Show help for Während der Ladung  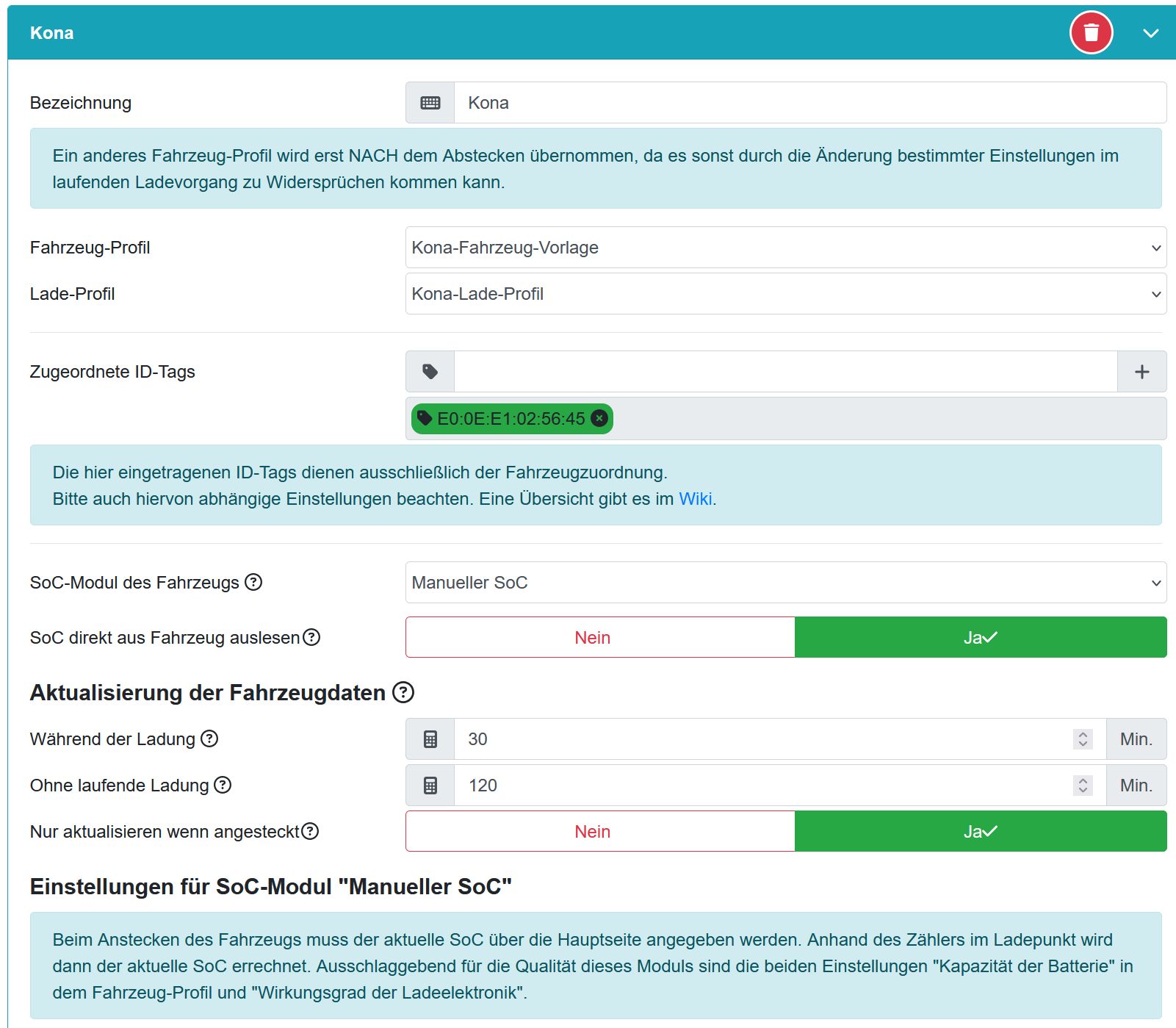pos(209,738)
